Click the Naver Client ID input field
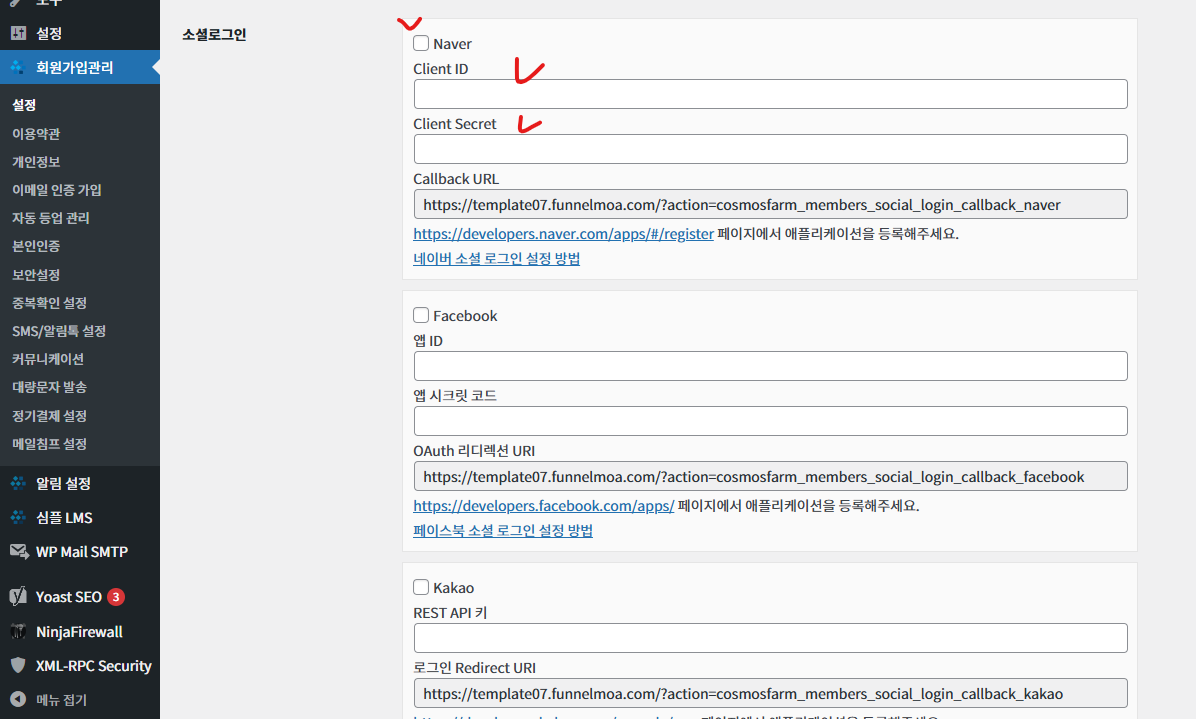 pyautogui.click(x=770, y=94)
